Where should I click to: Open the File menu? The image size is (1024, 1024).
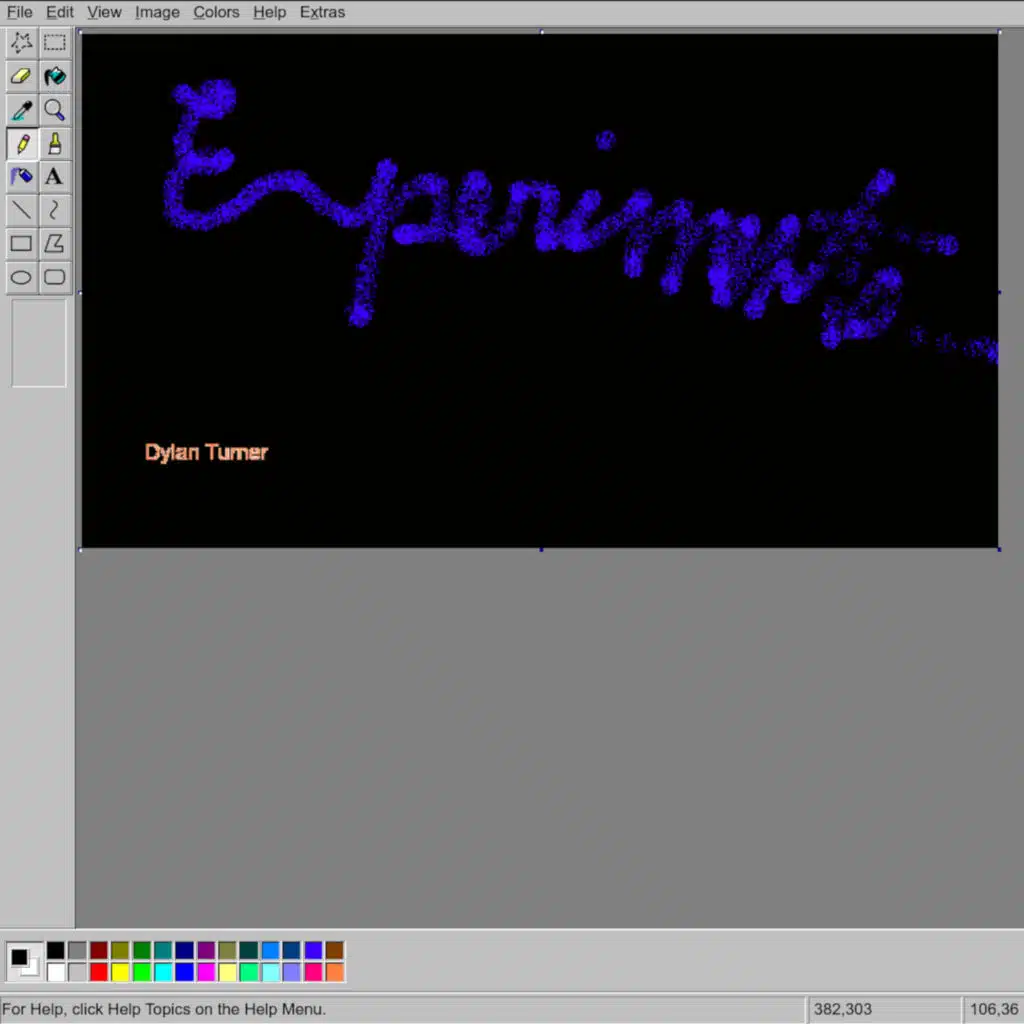20,12
